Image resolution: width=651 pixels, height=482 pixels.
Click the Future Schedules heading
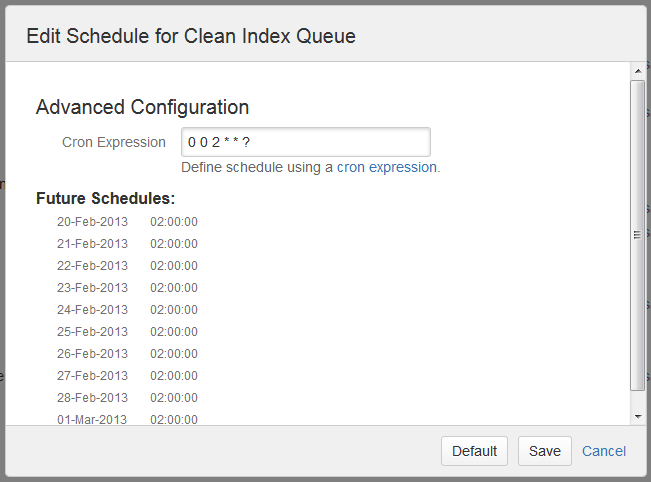pos(105,198)
